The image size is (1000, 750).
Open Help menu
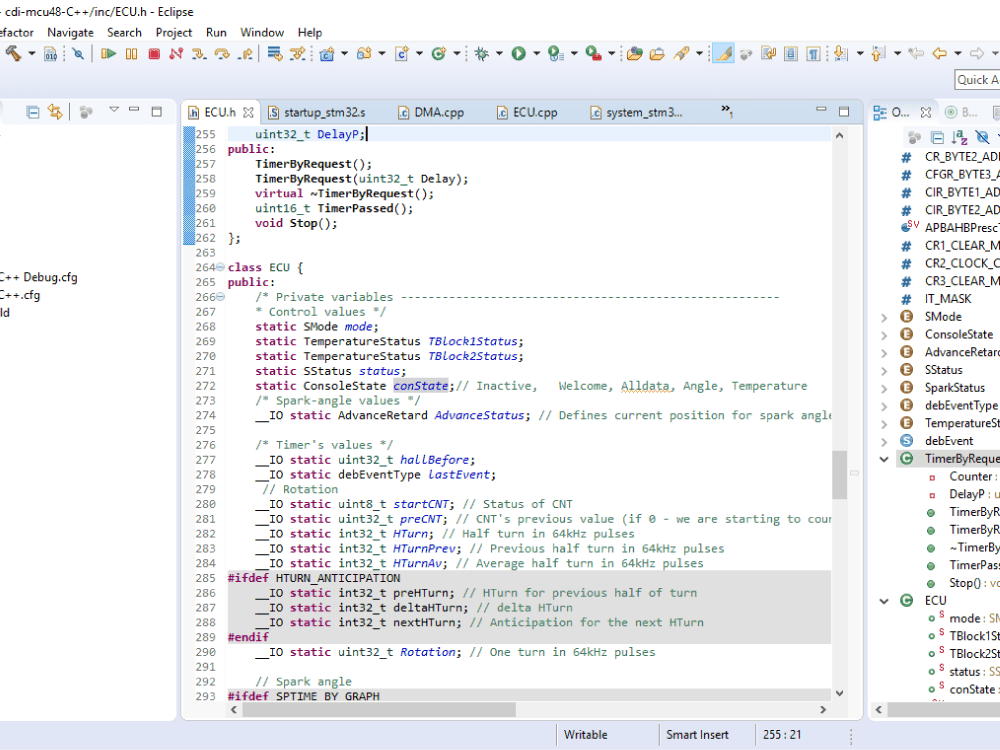click(x=310, y=33)
